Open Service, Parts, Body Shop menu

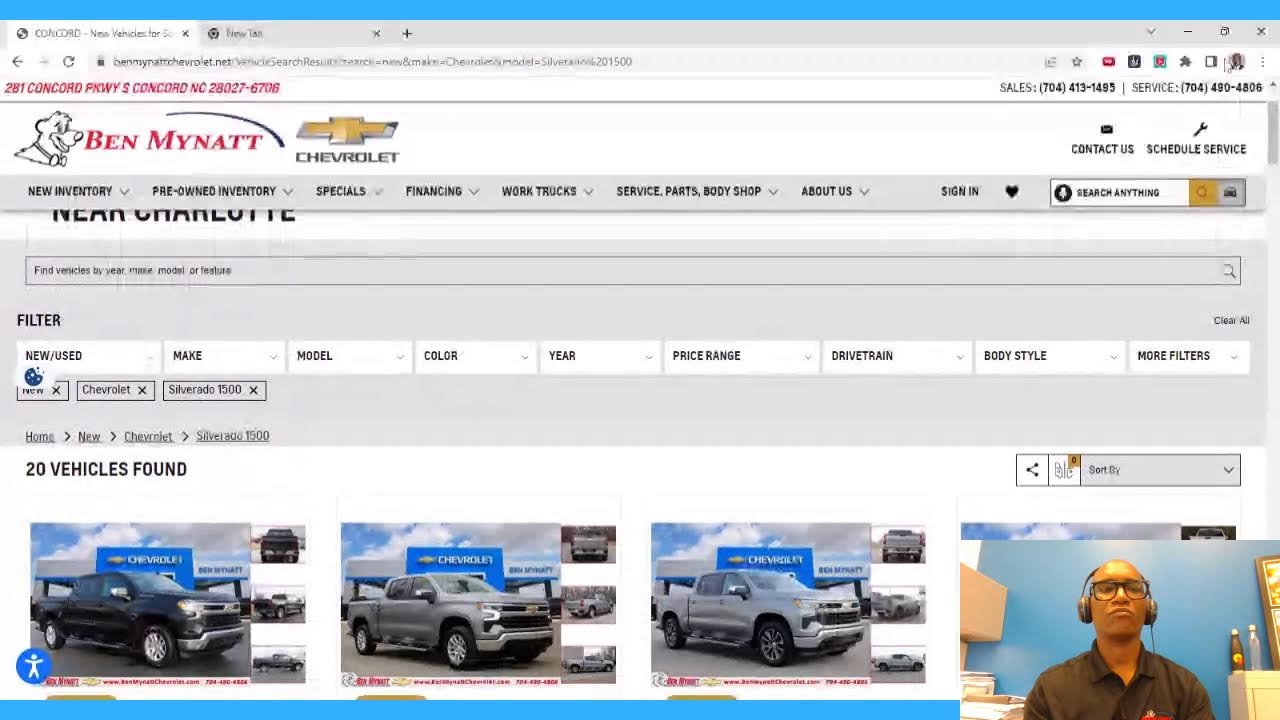[697, 191]
